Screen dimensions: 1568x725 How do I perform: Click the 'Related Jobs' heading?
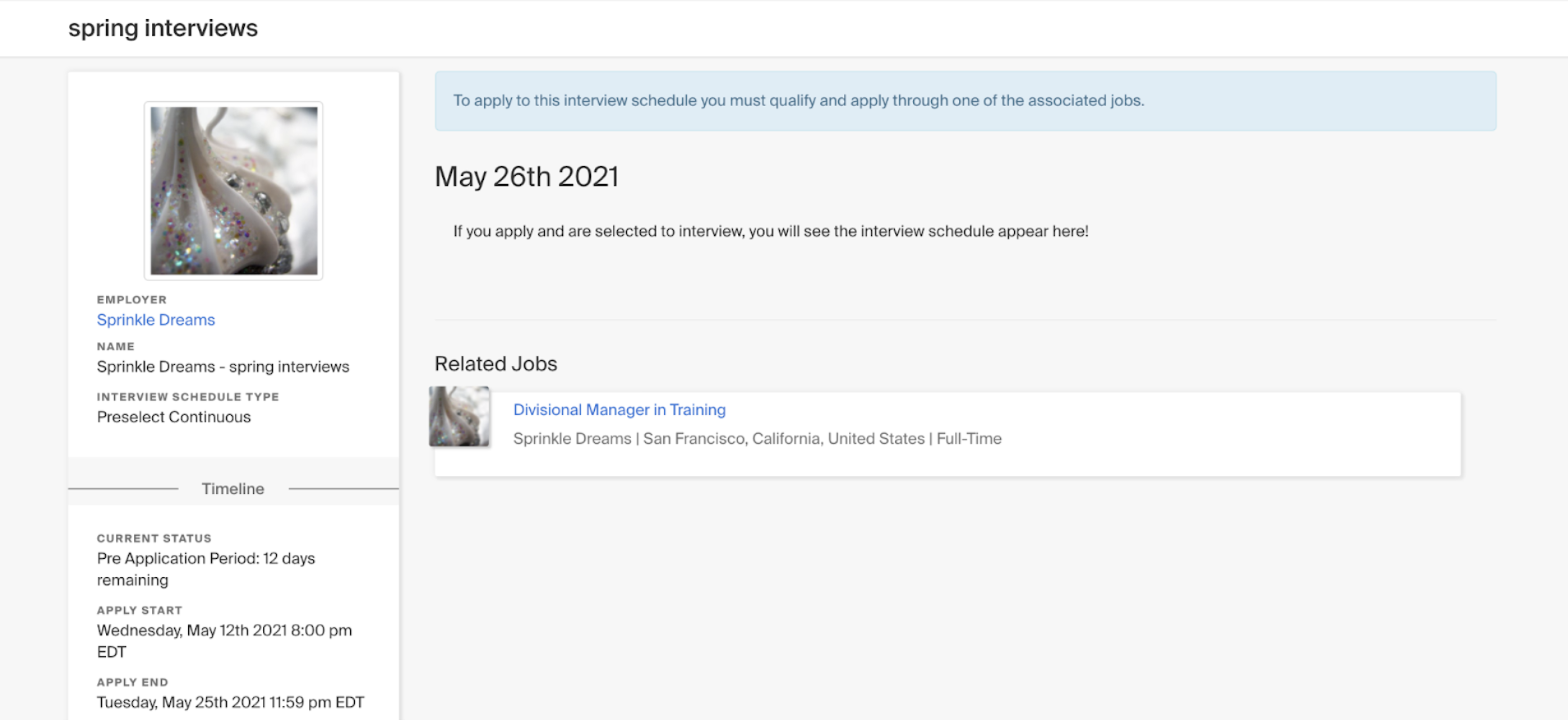click(496, 363)
